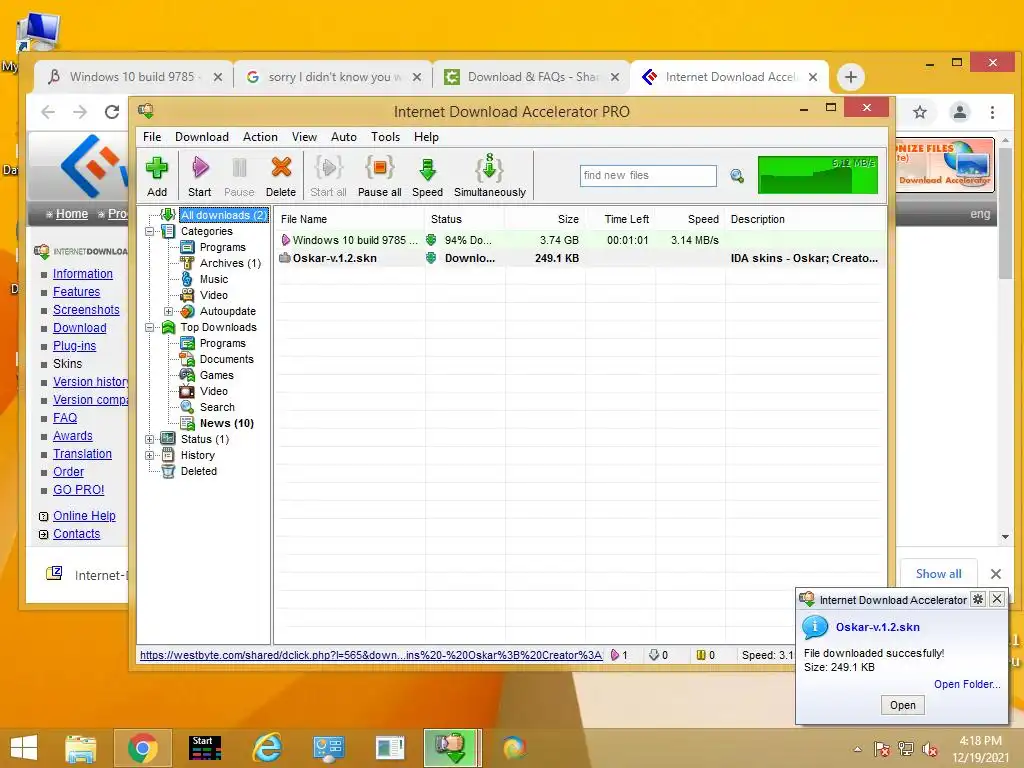Viewport: 1024px width, 768px height.
Task: Click the Add download toolbar icon
Action: point(157,176)
